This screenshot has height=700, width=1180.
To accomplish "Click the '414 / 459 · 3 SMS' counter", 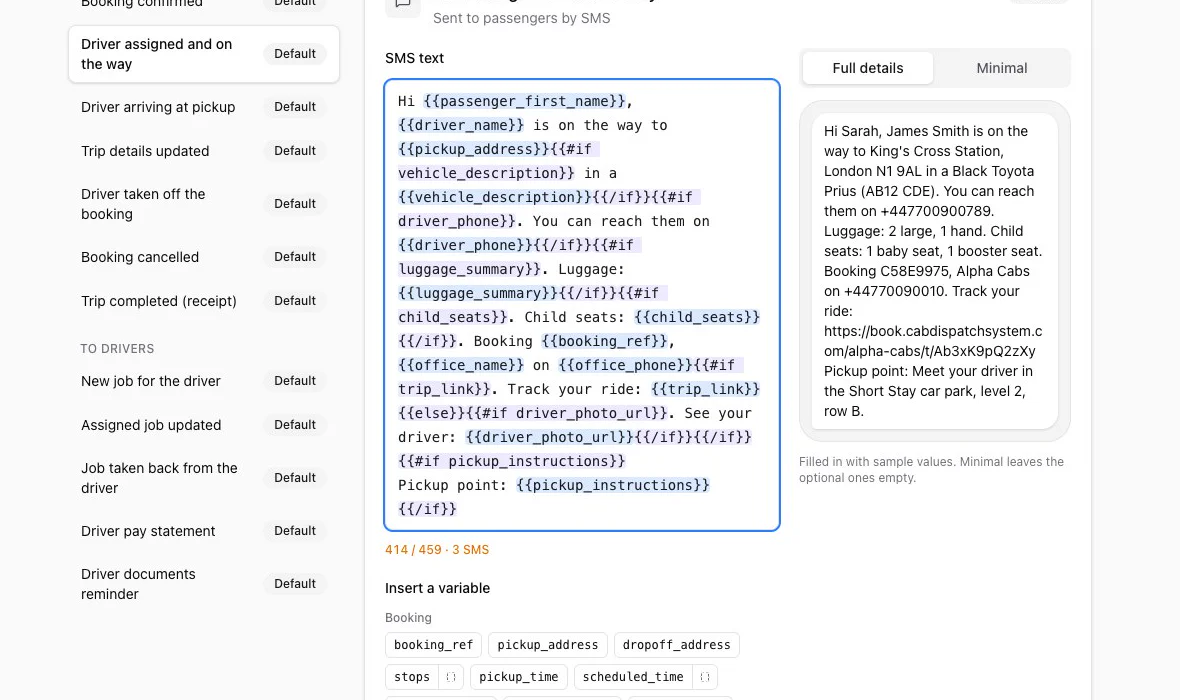I will pos(437,549).
